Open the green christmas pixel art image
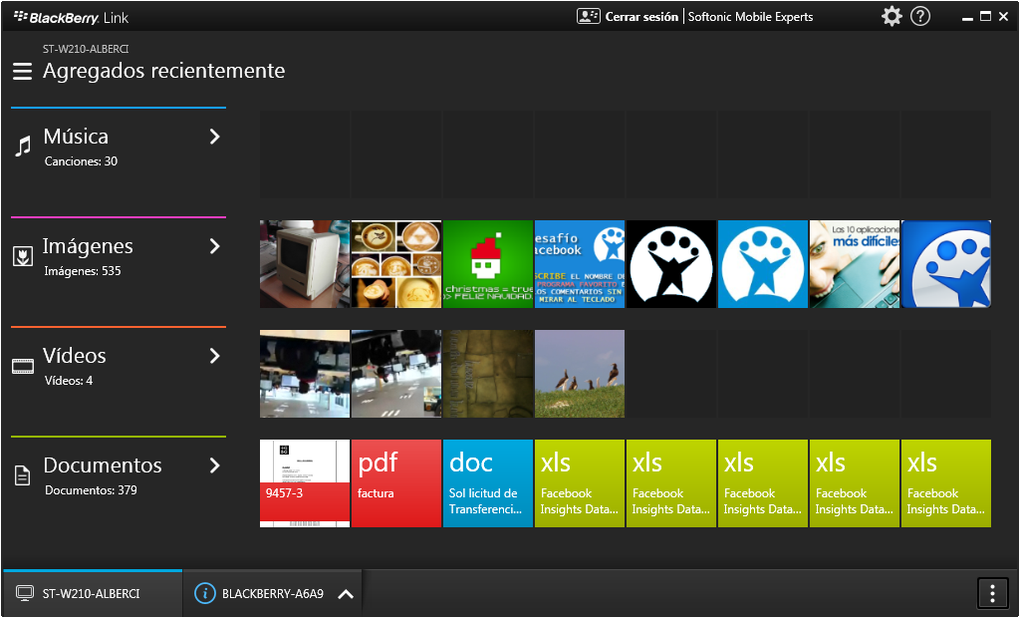 coord(488,263)
